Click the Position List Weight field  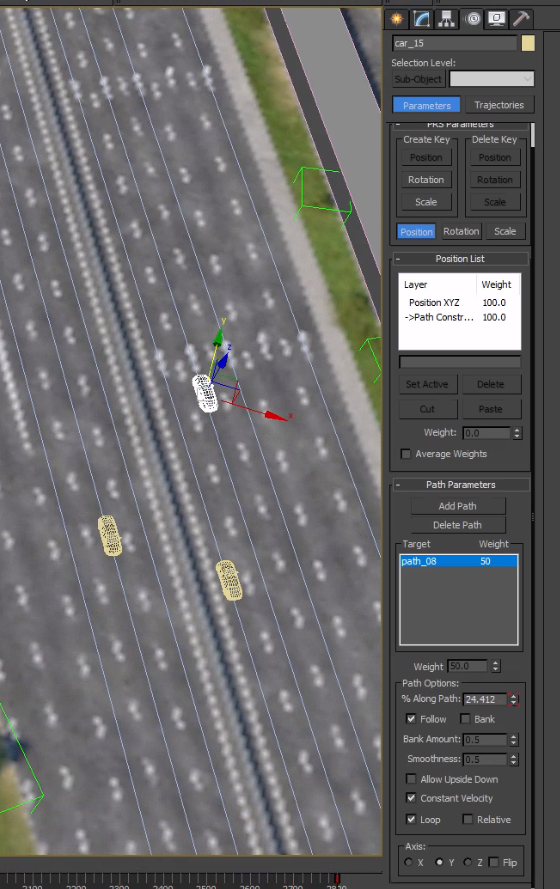(486, 433)
